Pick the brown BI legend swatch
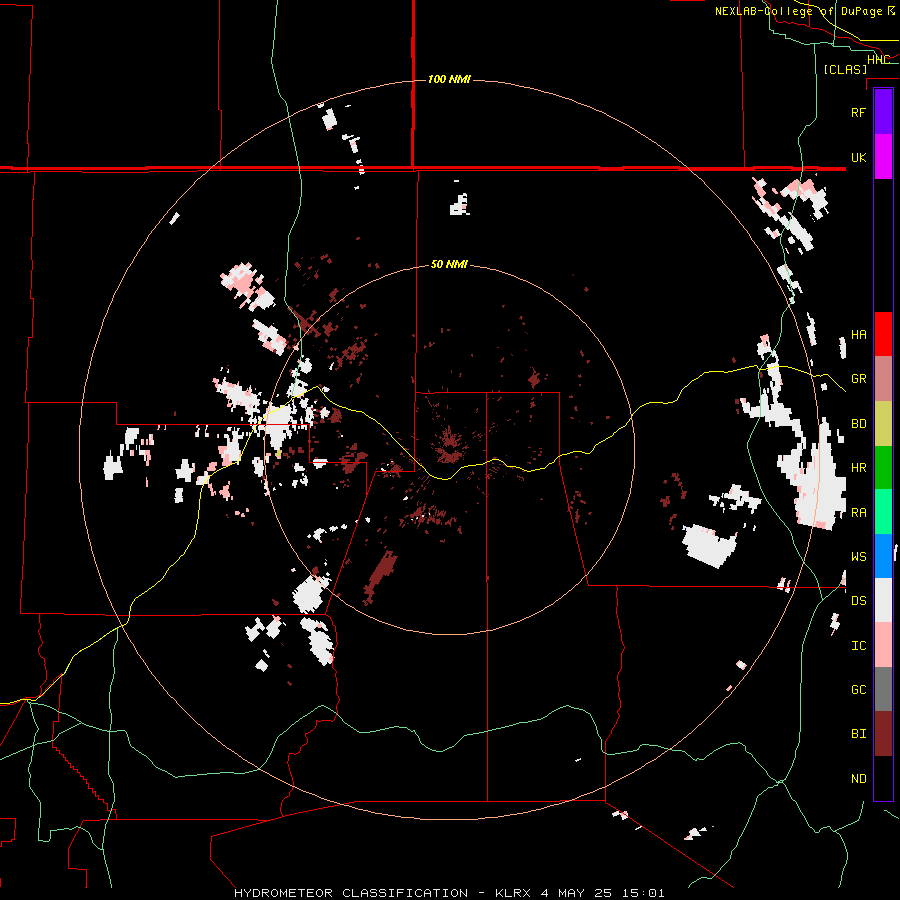The width and height of the screenshot is (900, 900). (883, 734)
